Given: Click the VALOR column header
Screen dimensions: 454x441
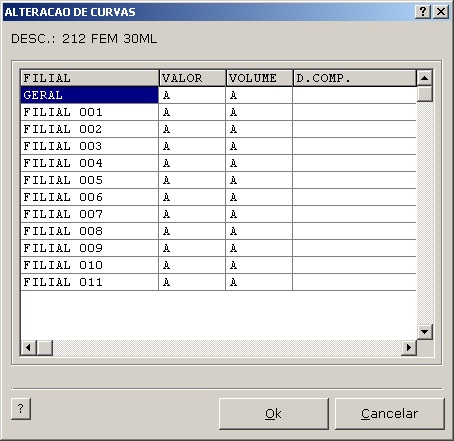Looking at the screenshot, I should click(x=192, y=78).
